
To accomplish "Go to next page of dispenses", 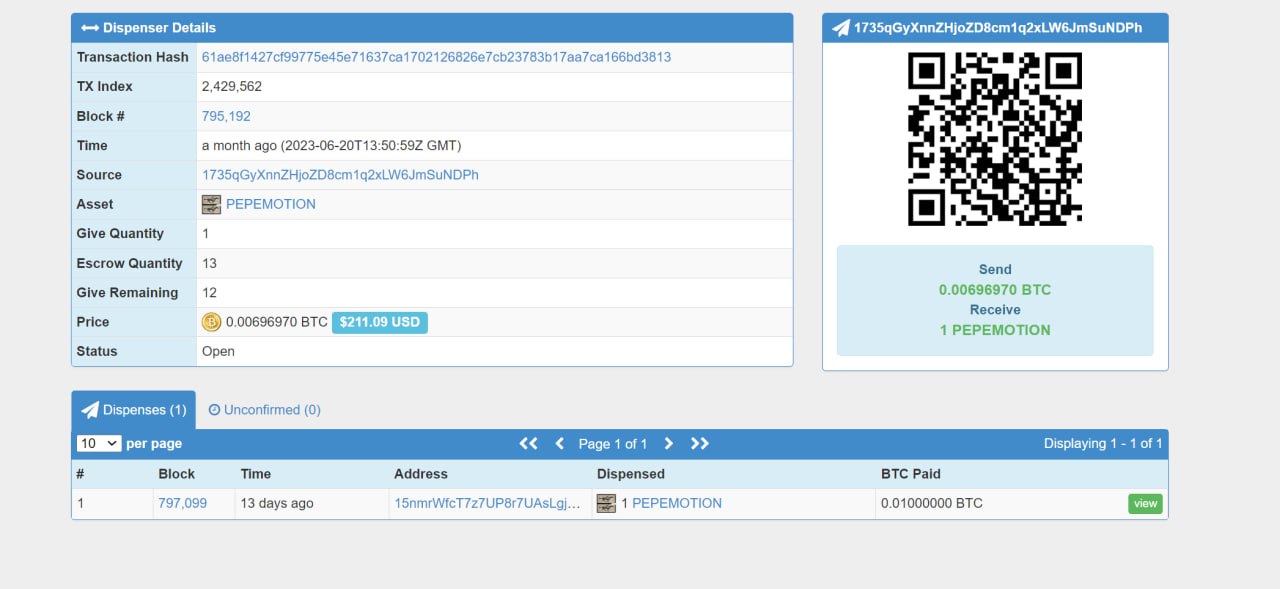I will [x=669, y=443].
